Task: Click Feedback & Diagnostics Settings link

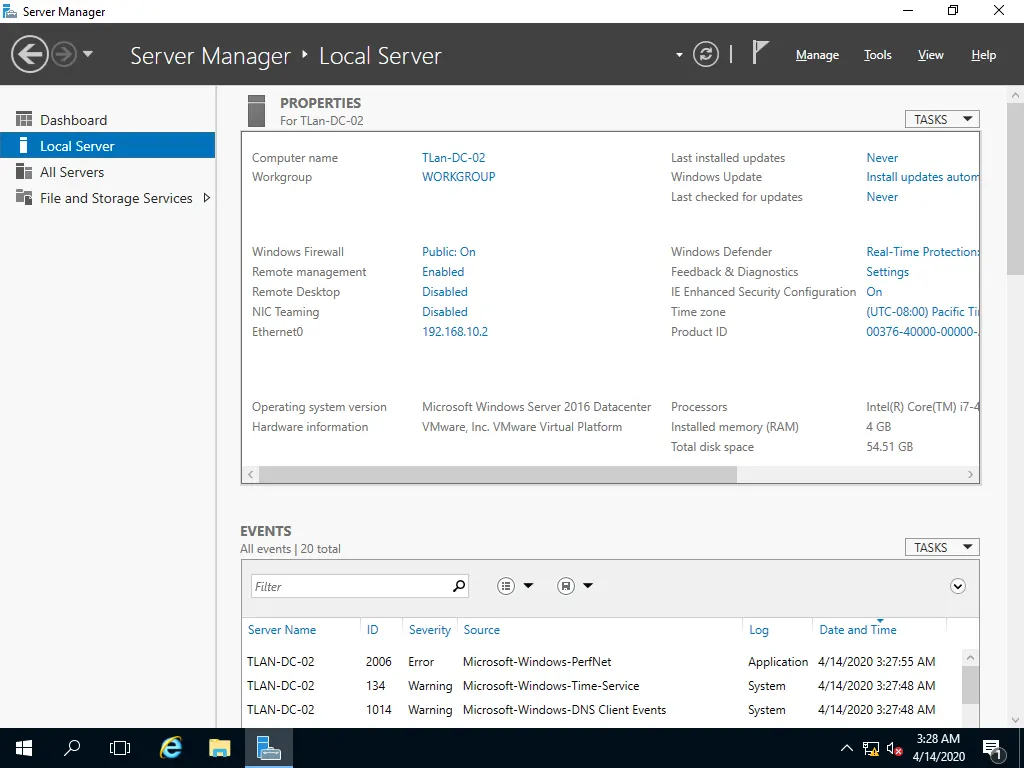Action: tap(888, 272)
